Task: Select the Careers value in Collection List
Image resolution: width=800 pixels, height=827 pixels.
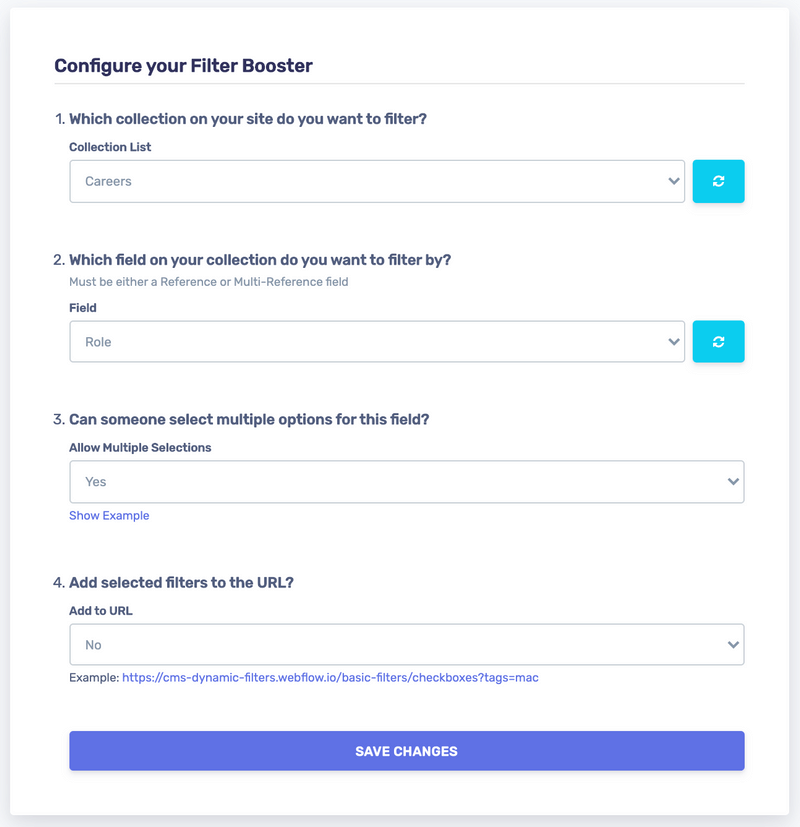Action: pos(110,181)
